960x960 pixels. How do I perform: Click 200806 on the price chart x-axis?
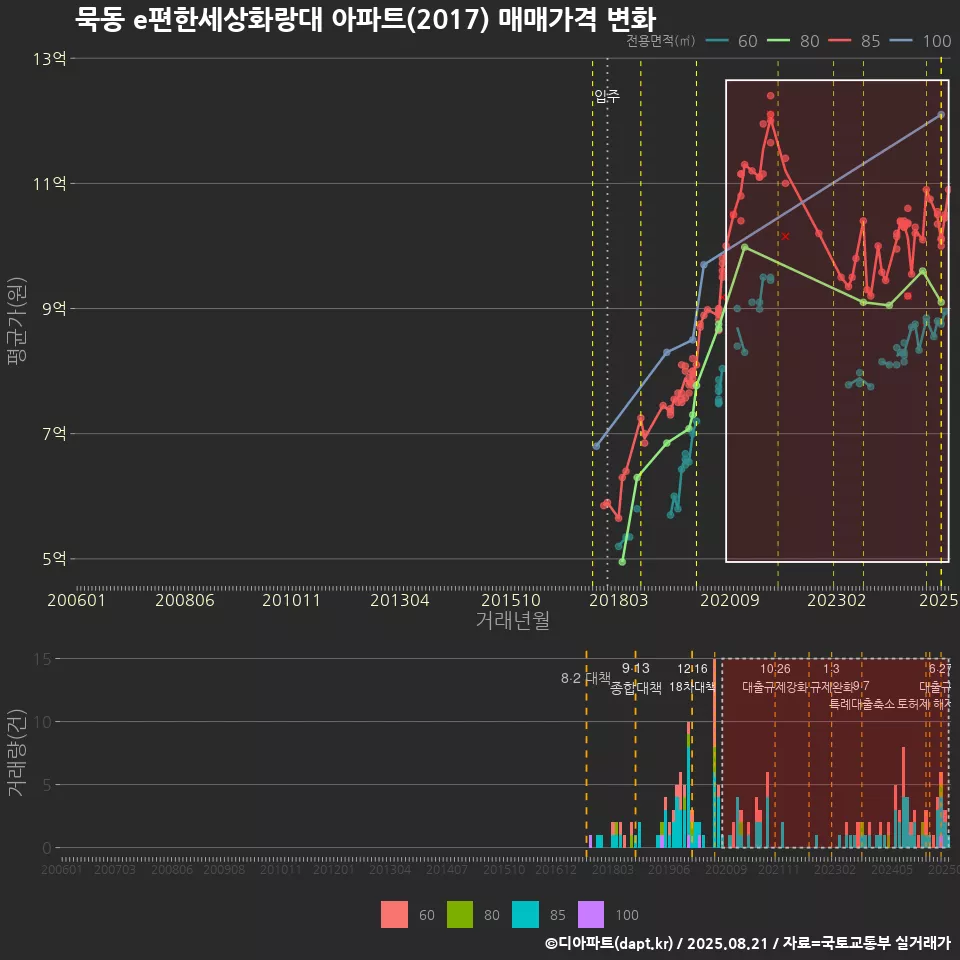[185, 600]
